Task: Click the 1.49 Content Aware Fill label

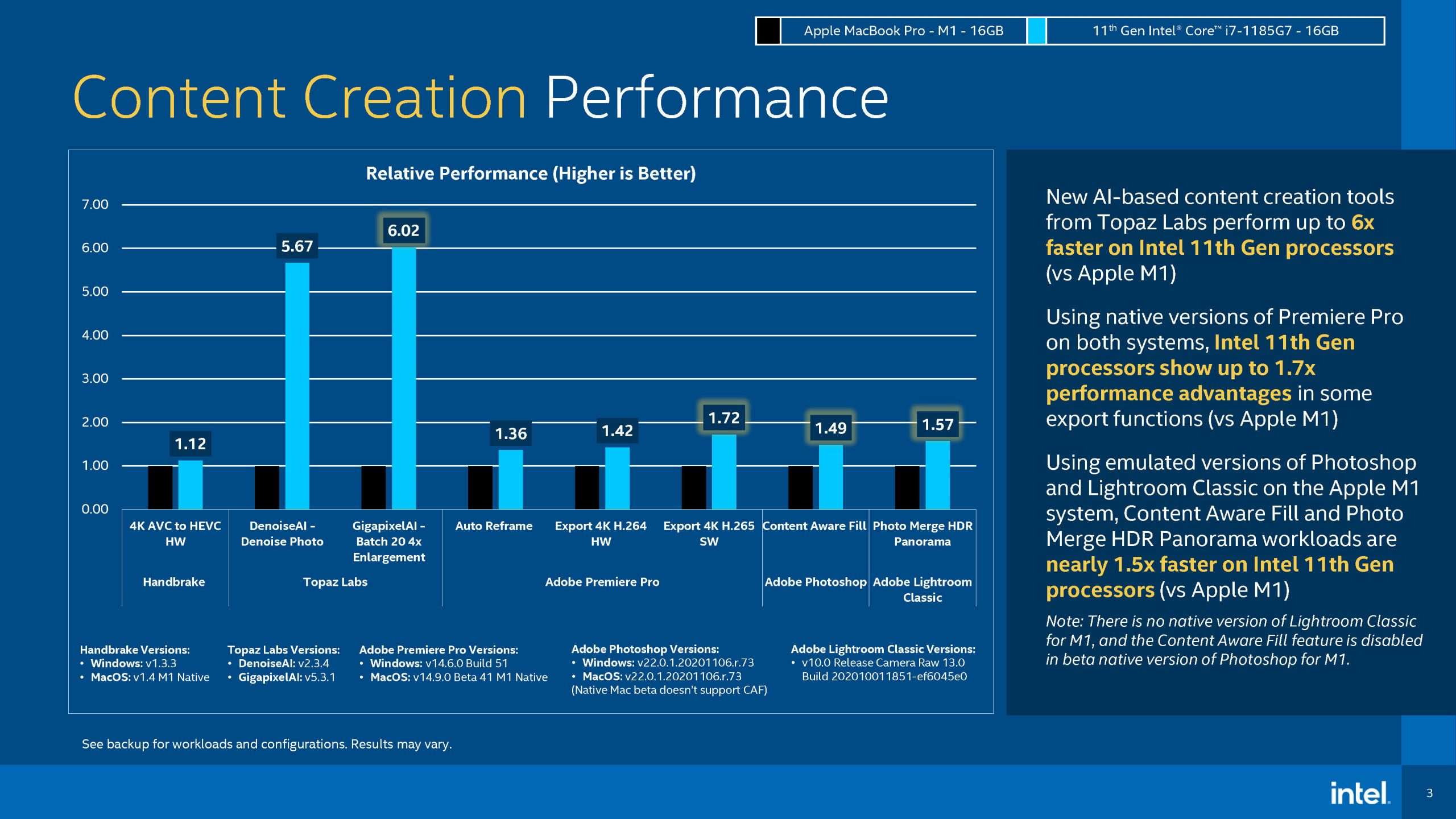Action: click(x=830, y=428)
